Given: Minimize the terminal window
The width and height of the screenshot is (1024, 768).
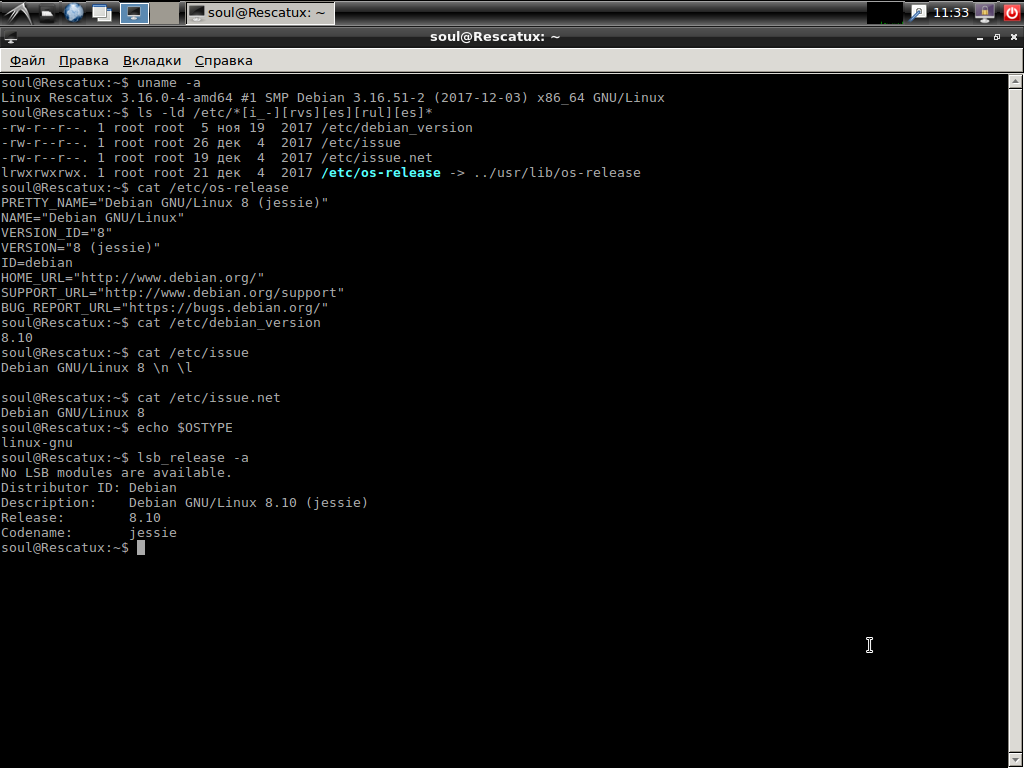Looking at the screenshot, I should point(980,37).
